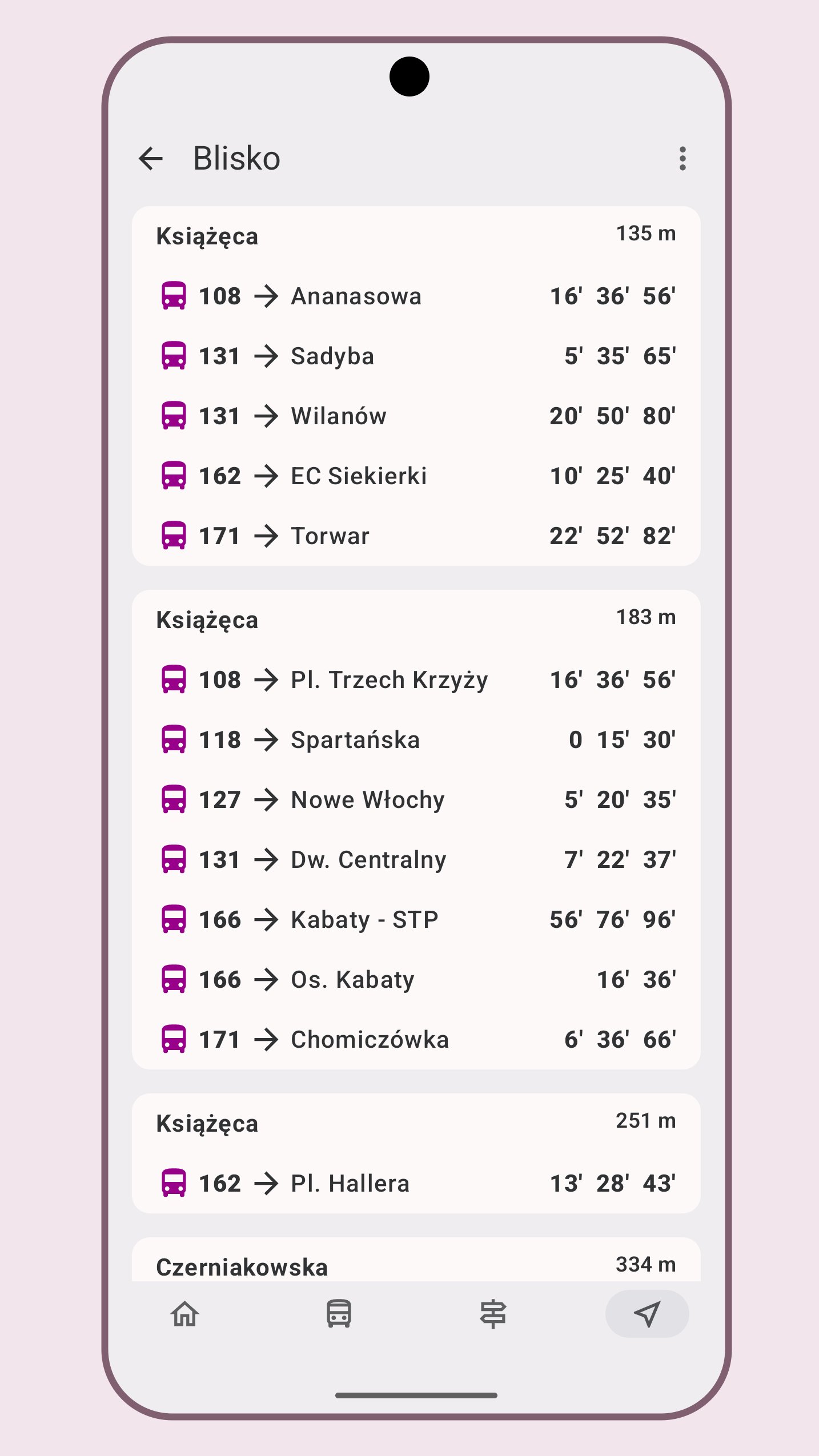The width and height of the screenshot is (819, 1456).
Task: Tap bus icon for 166 Os. Kabaty
Action: coord(174,979)
